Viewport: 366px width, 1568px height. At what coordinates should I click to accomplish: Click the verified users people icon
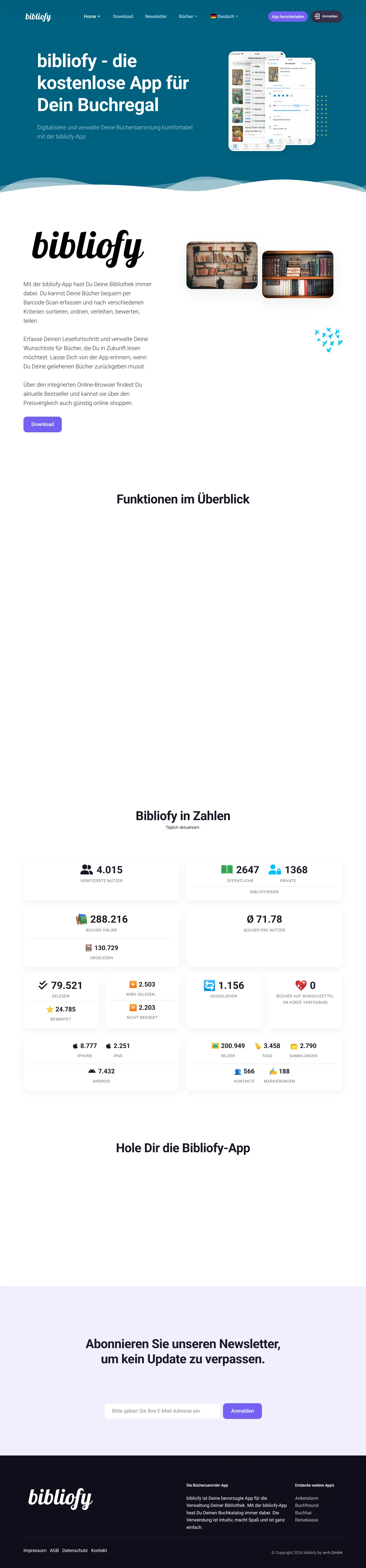point(87,869)
